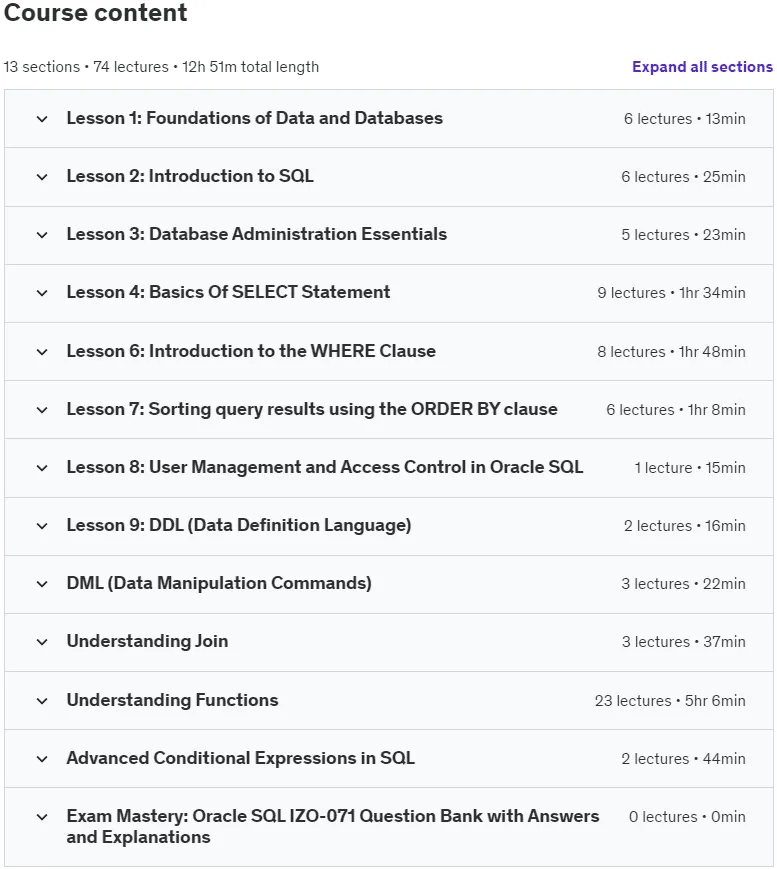
Task: Select Understanding Functions section title
Action: (x=172, y=700)
